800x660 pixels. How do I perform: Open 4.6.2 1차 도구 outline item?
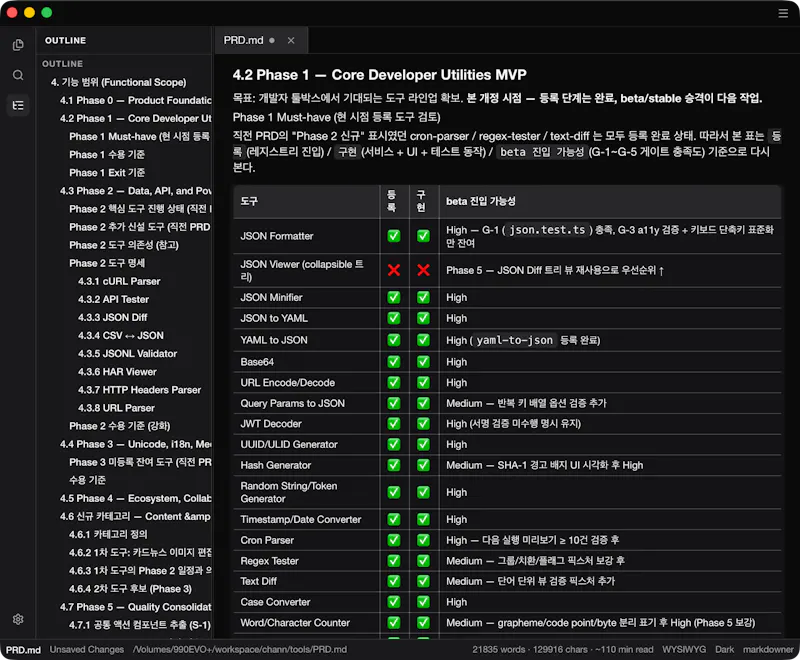(140, 552)
